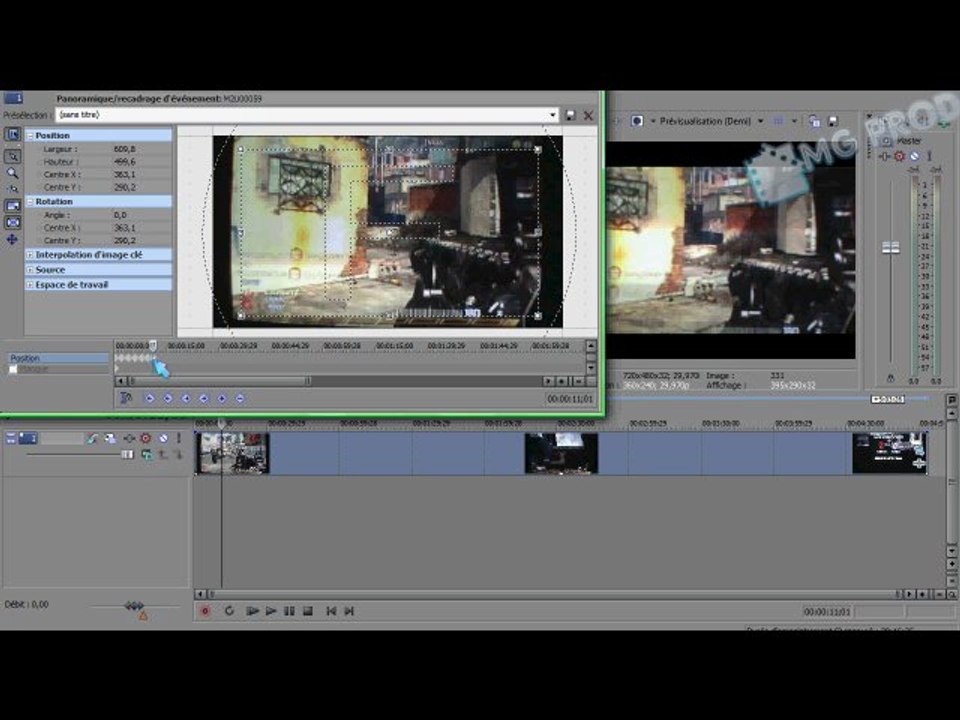This screenshot has height=720, width=960.
Task: Open Track FX on video track
Action: 110,438
